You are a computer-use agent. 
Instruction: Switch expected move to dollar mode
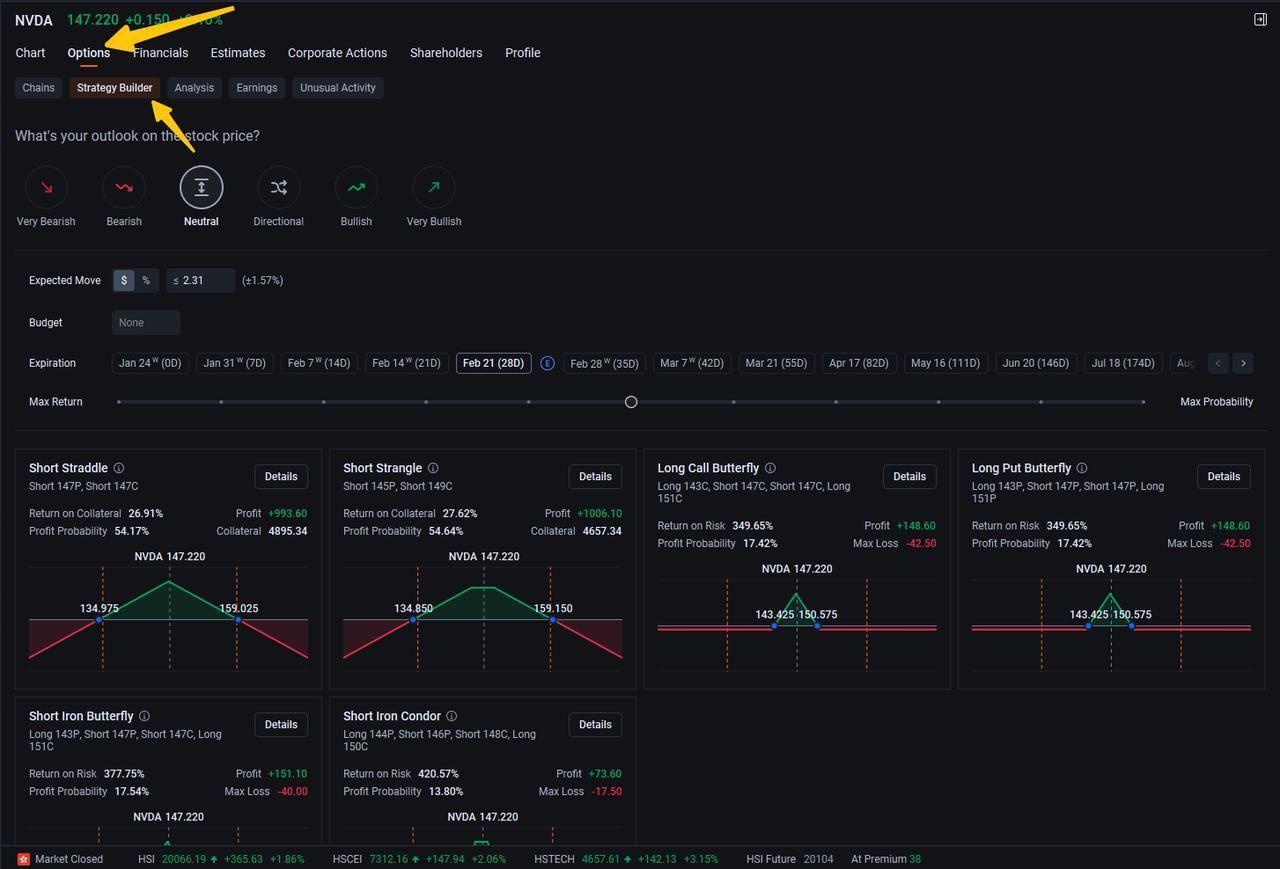click(x=124, y=281)
